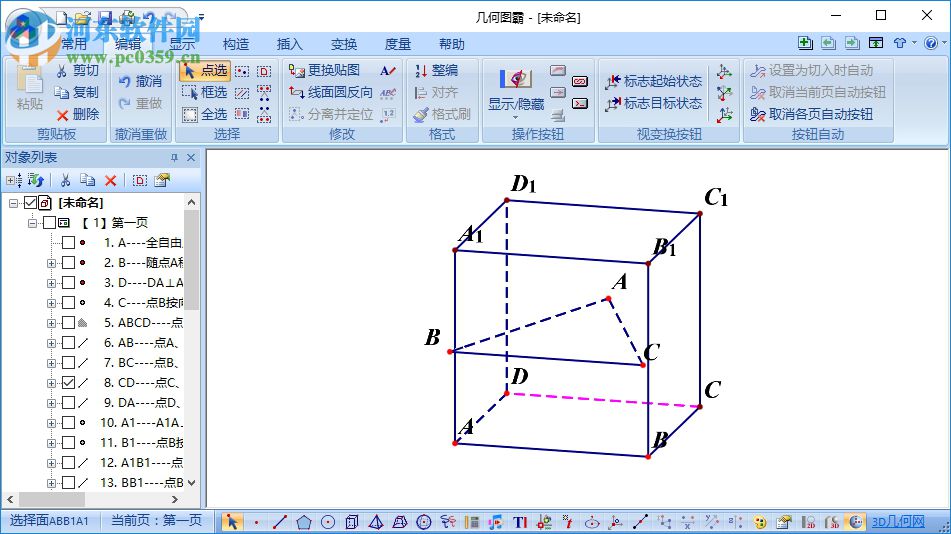Screen dimensions: 951x534
Task: Open the 常用 ribbon tab
Action: pos(74,44)
